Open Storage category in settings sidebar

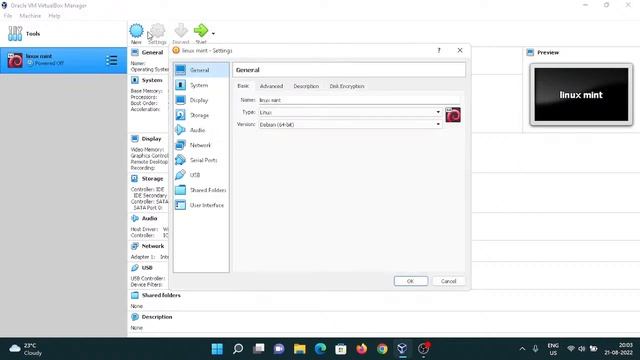coord(201,115)
